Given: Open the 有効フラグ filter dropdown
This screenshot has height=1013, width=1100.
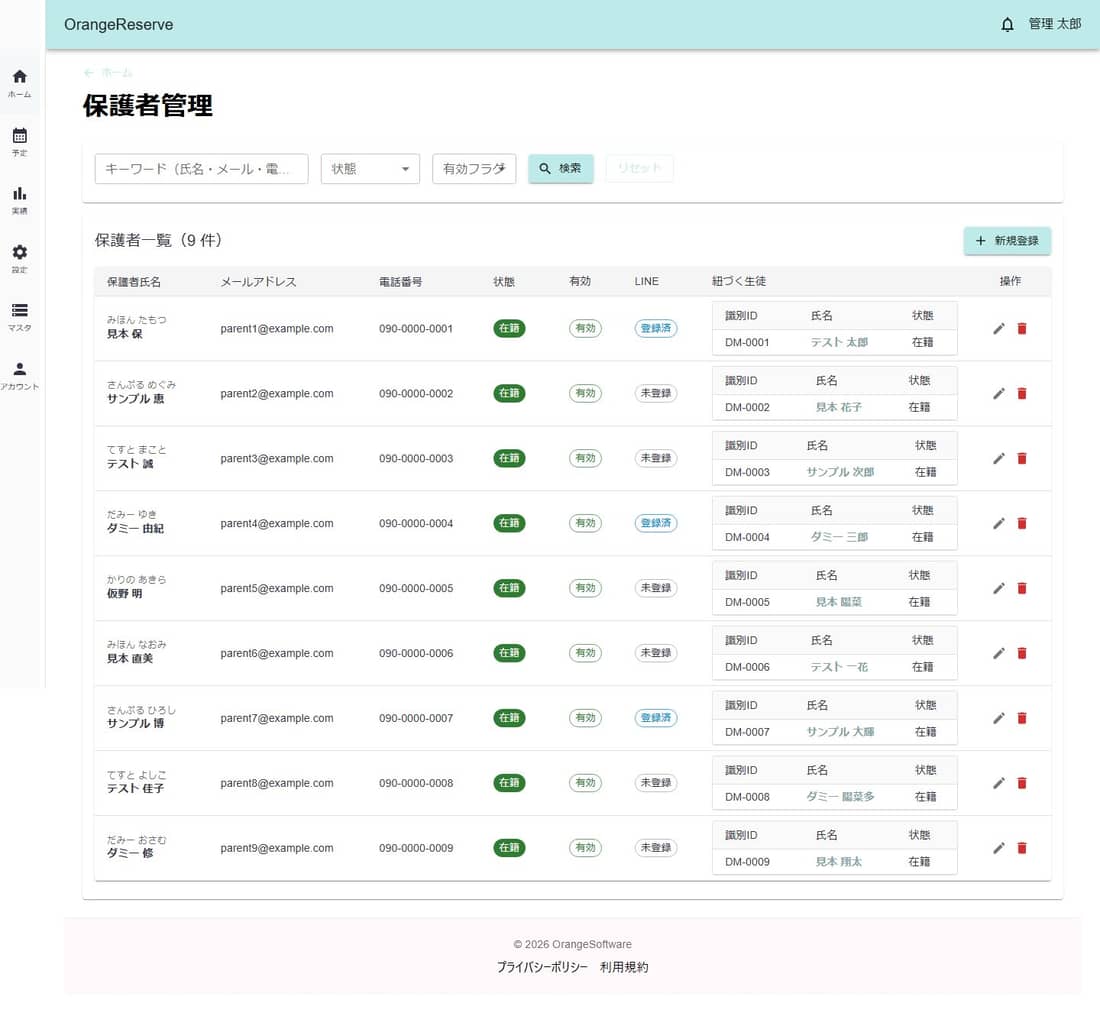Looking at the screenshot, I should (x=474, y=169).
